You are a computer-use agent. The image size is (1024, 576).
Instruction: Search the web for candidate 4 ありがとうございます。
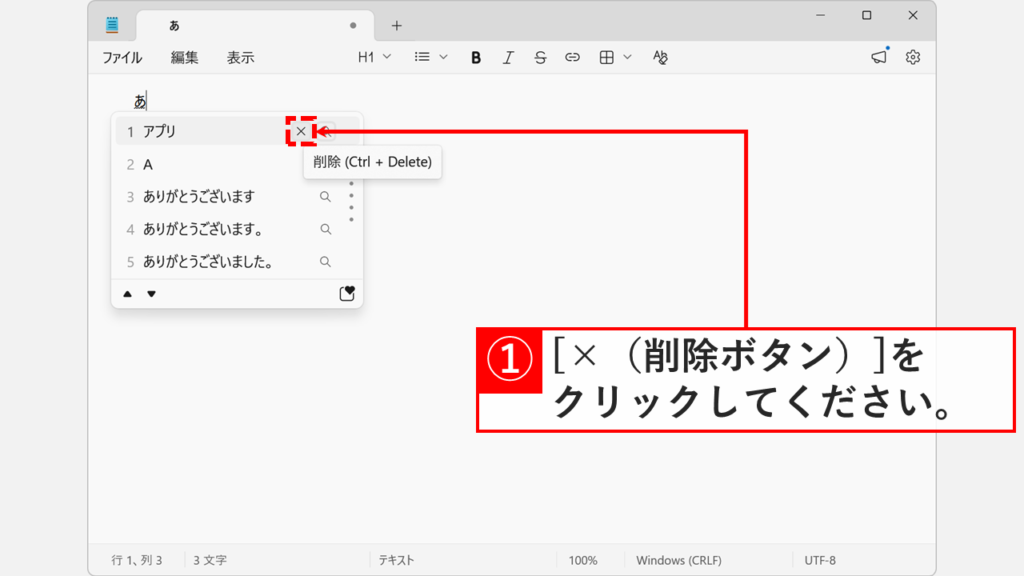[325, 229]
